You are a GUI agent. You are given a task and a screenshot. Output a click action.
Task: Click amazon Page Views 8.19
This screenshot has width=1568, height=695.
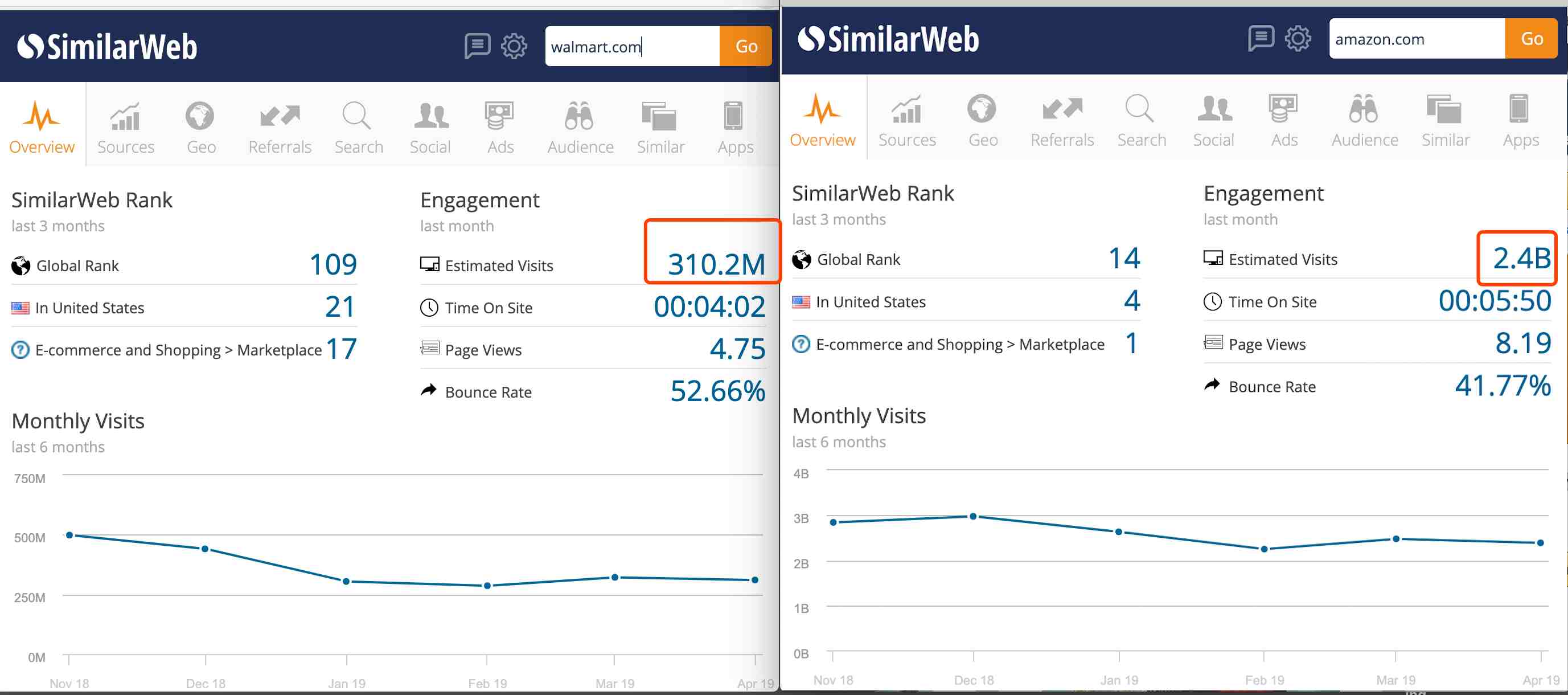click(x=1523, y=343)
